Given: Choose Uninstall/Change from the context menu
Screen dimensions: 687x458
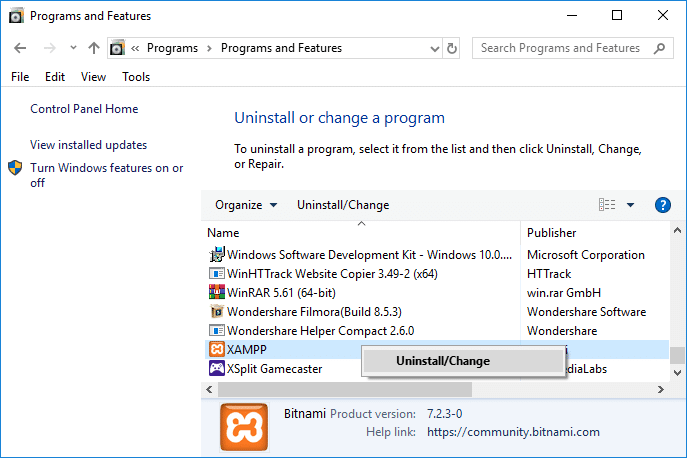Looking at the screenshot, I should click(x=443, y=361).
